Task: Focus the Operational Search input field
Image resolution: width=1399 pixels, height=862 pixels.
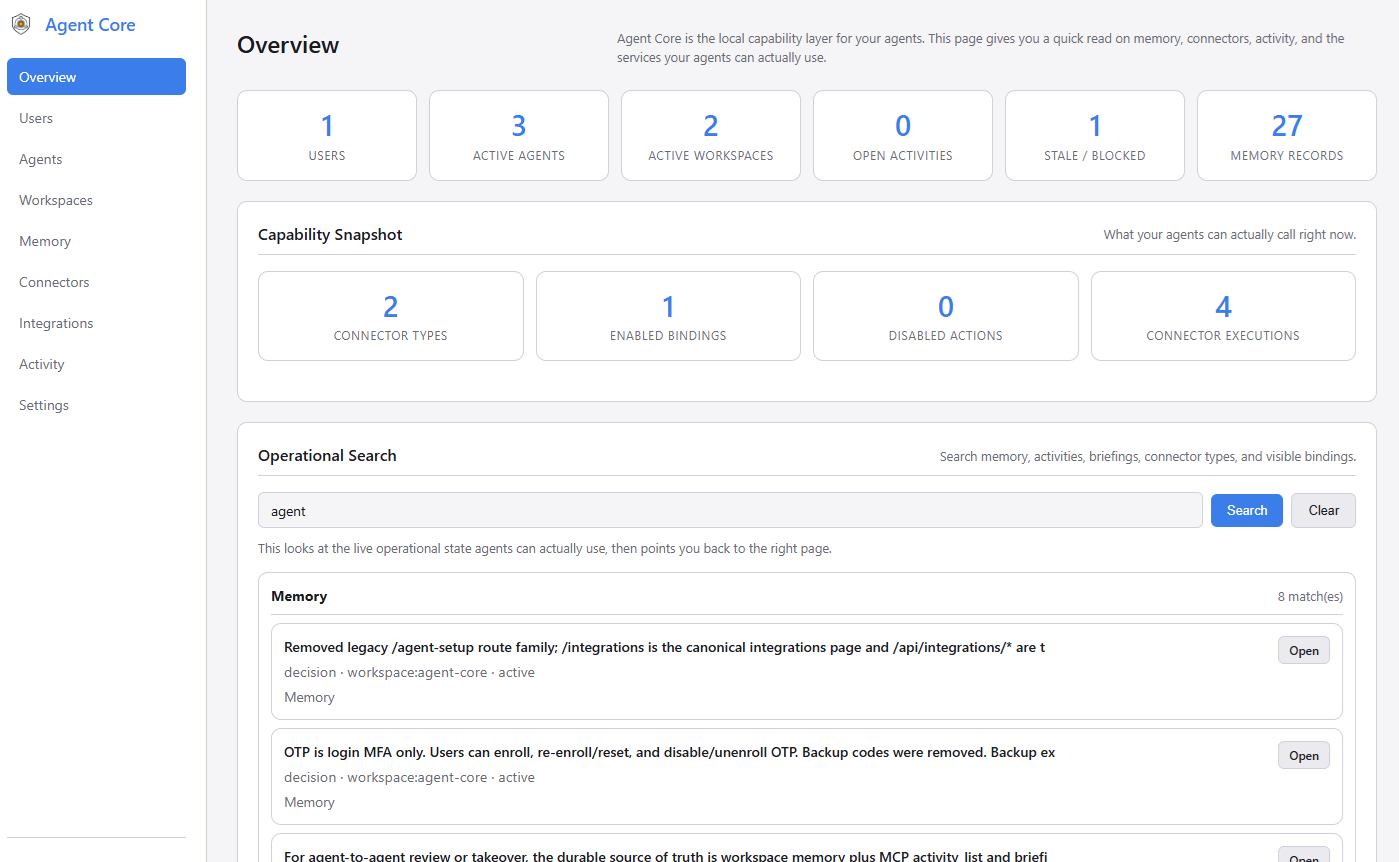Action: pos(730,510)
